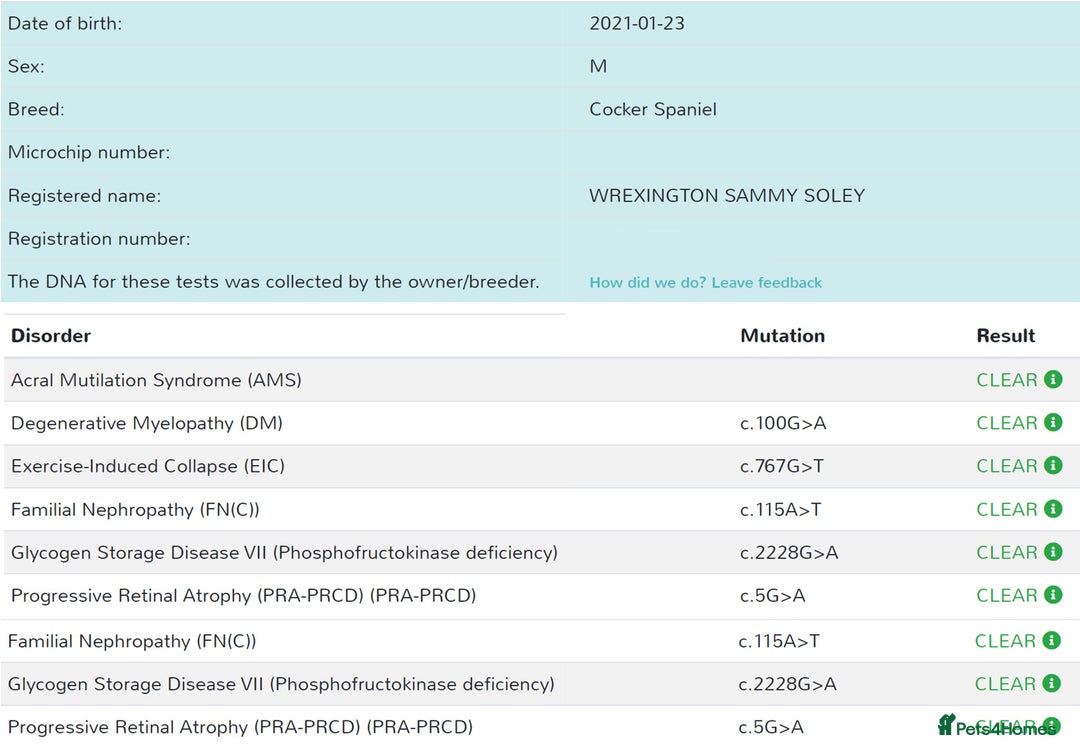Click the Disorder column header
Viewport: 1080px width, 748px height.
point(51,336)
